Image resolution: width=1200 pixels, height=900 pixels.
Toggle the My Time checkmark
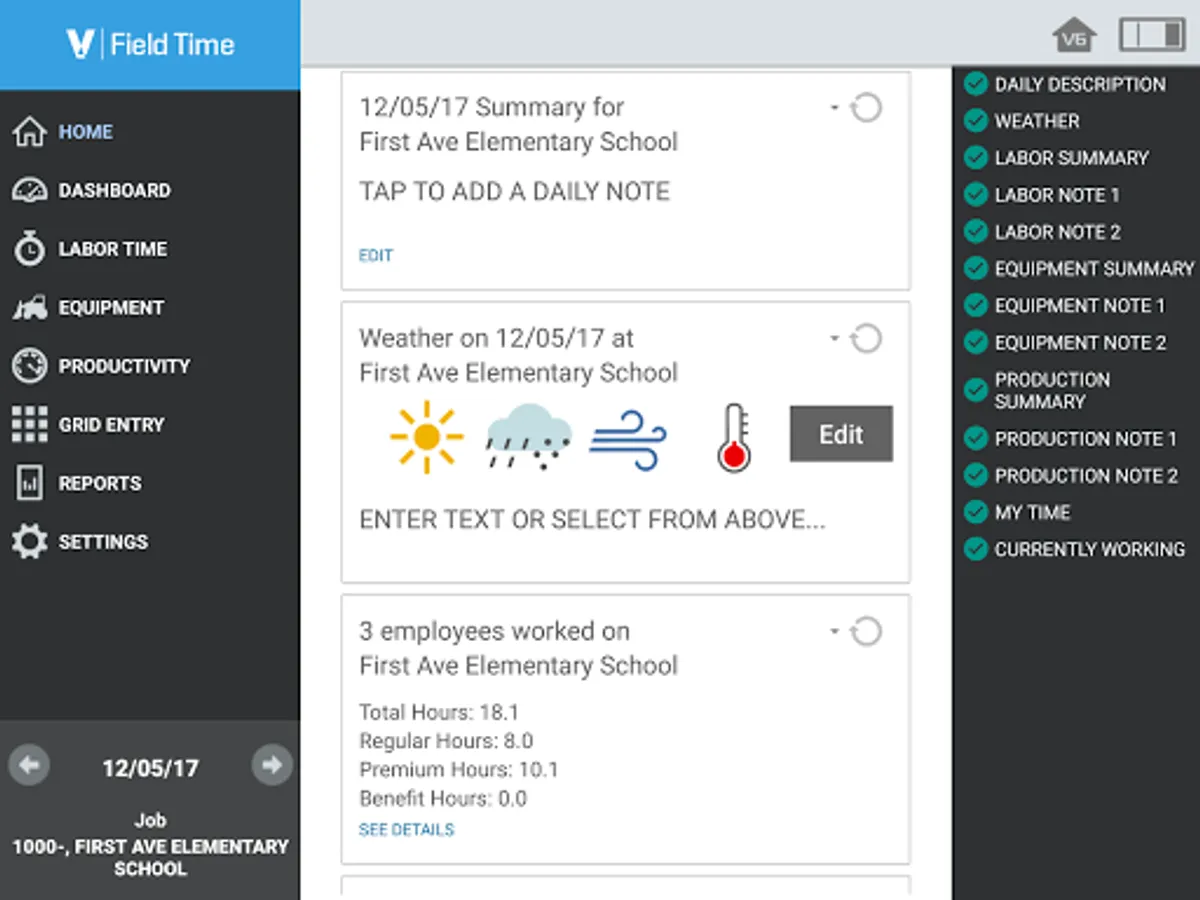click(x=976, y=512)
